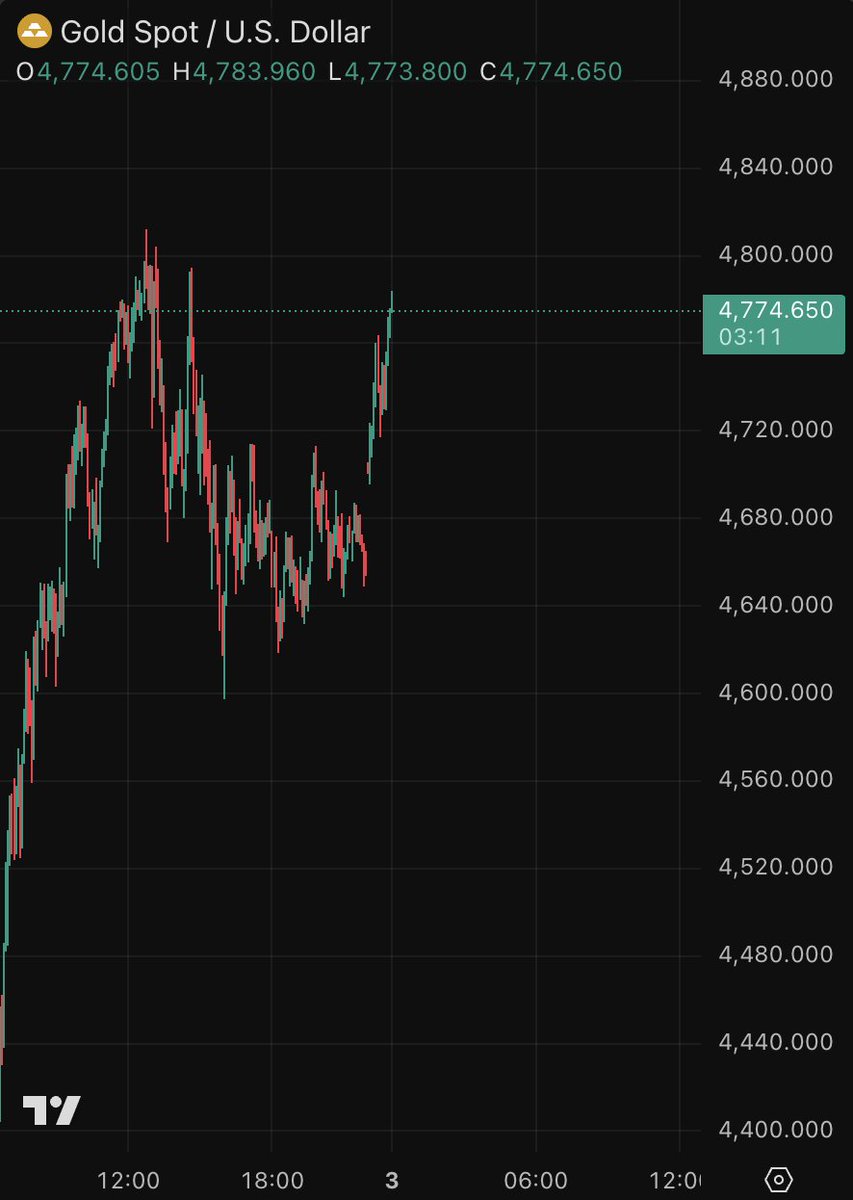Screen dimensions: 853x1200
Task: Click the 4,840.000 price axis label
Action: (775, 167)
